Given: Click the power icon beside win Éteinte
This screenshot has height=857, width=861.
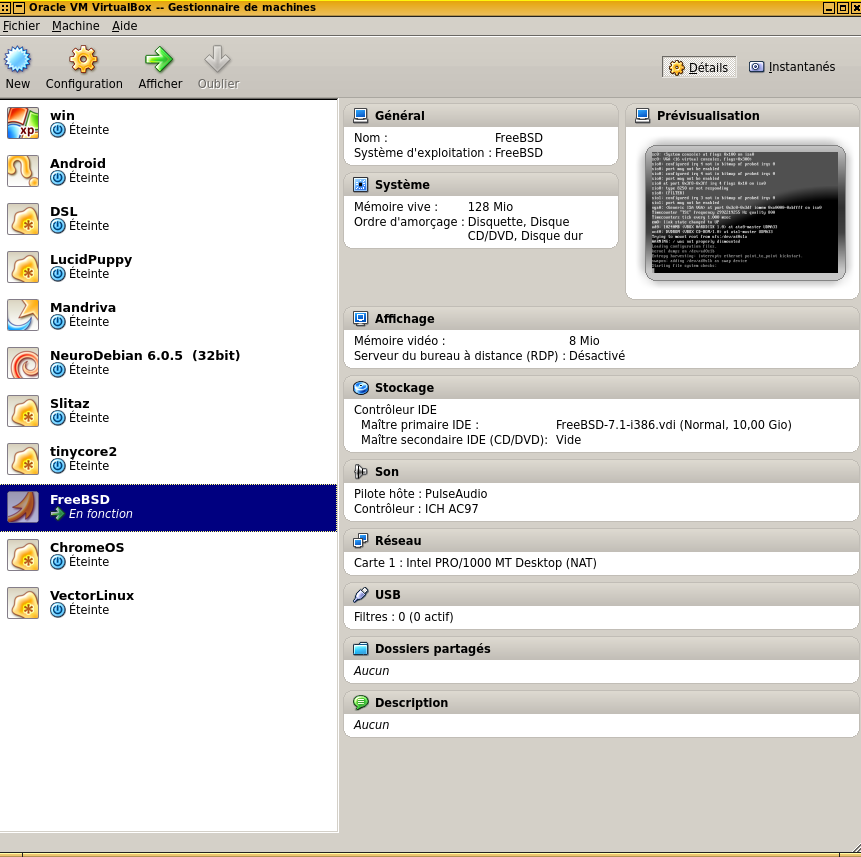Looking at the screenshot, I should click(58, 130).
